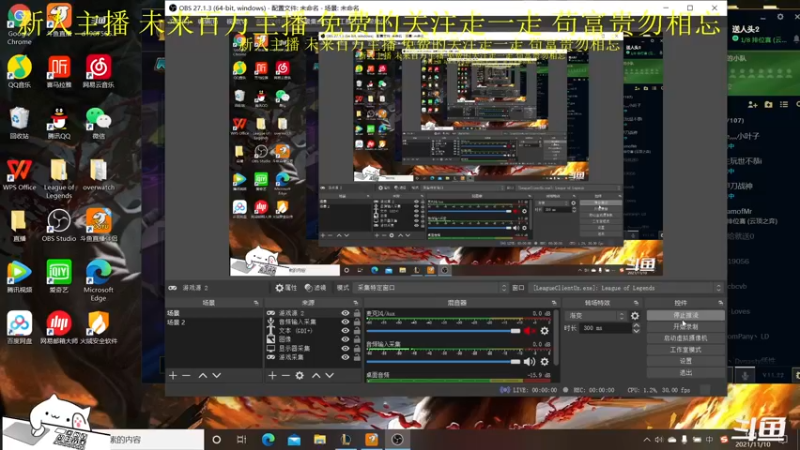The image size is (800, 450).
Task: Launch 爱奇艺 iQIYI desktop icon
Action: 59,276
